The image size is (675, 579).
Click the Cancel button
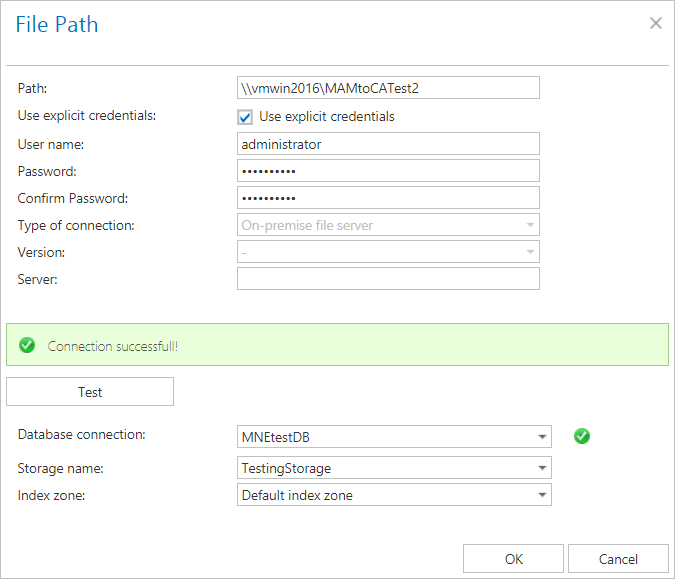(x=618, y=559)
